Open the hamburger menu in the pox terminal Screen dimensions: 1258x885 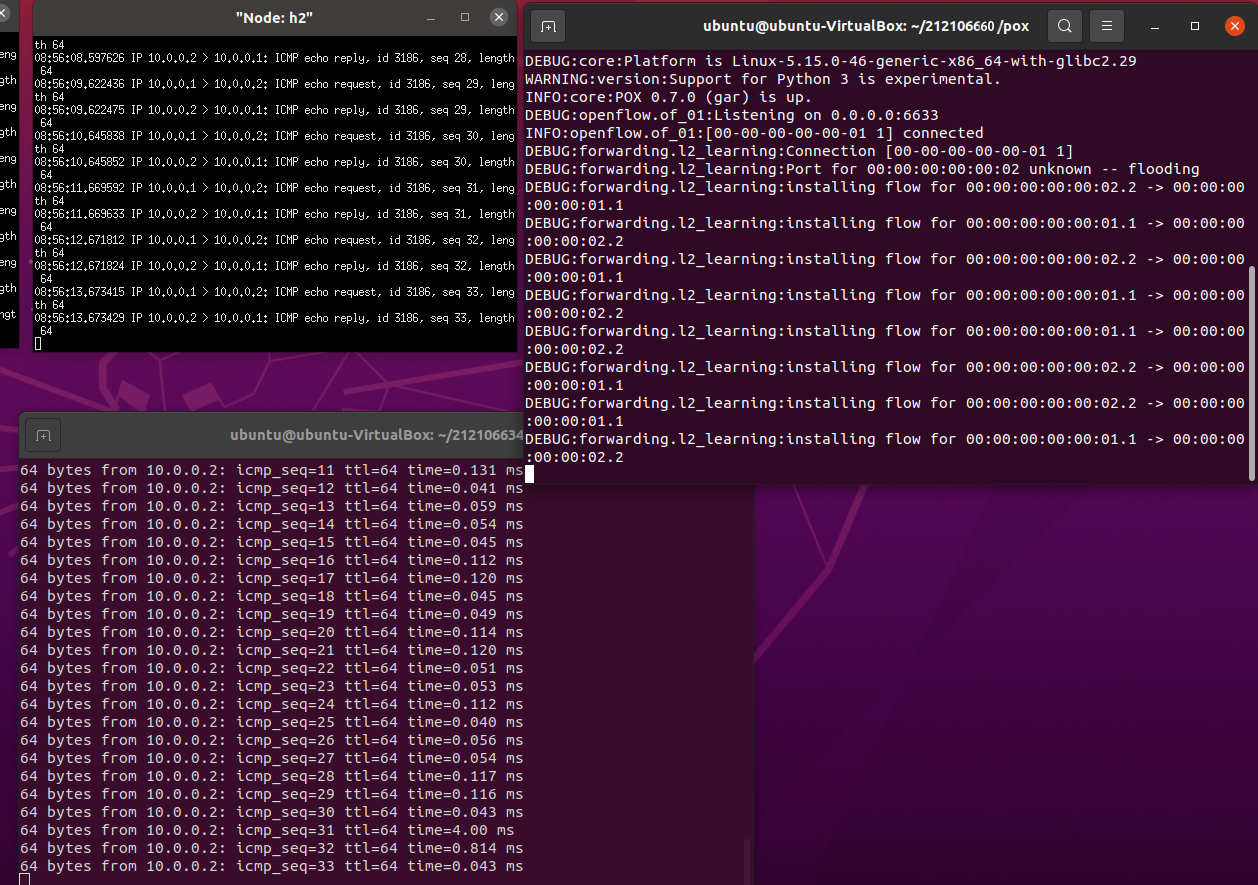[x=1106, y=26]
